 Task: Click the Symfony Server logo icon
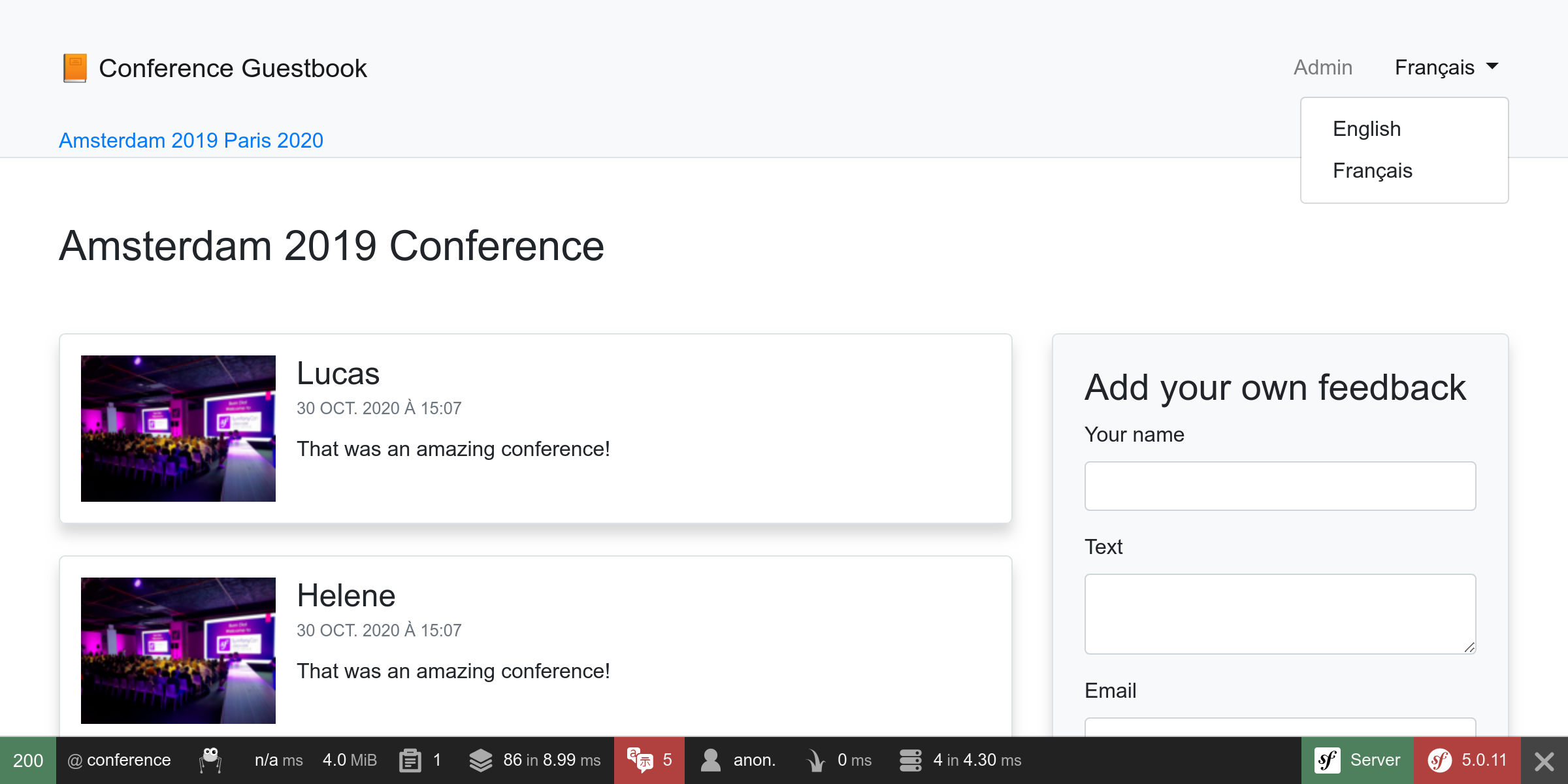tap(1328, 760)
